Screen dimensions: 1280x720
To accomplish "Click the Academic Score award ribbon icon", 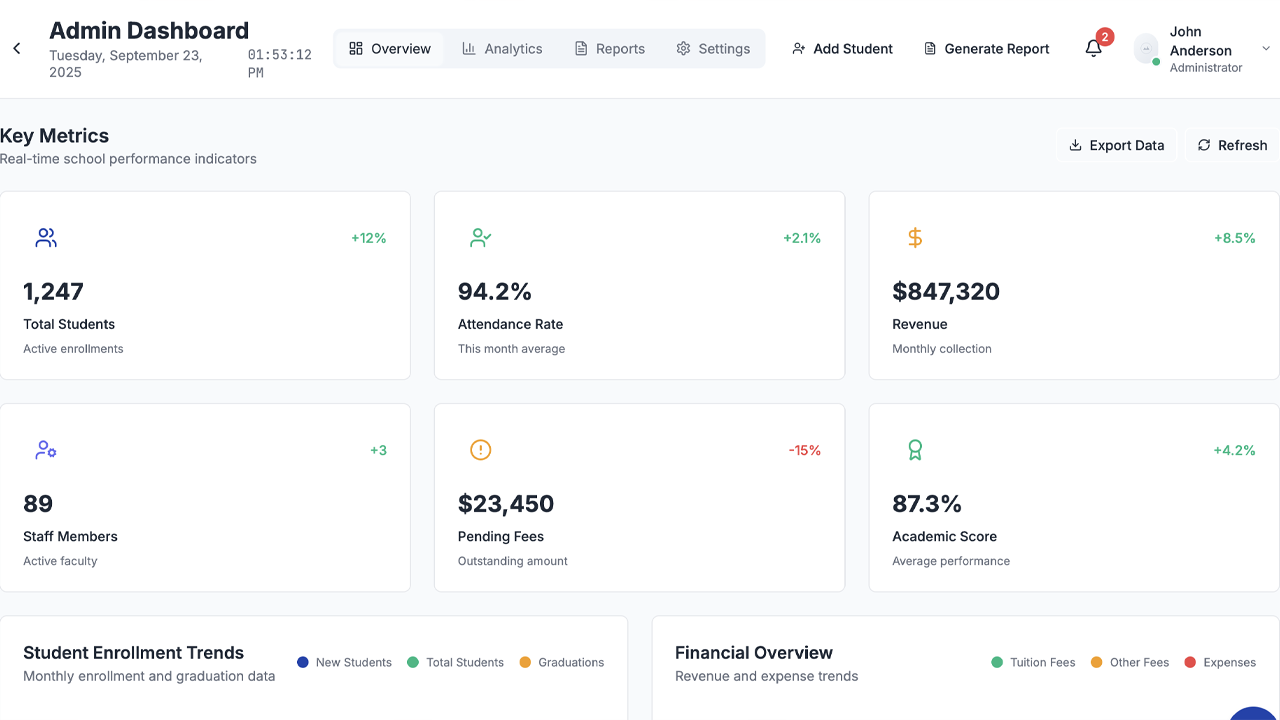I will (x=915, y=450).
